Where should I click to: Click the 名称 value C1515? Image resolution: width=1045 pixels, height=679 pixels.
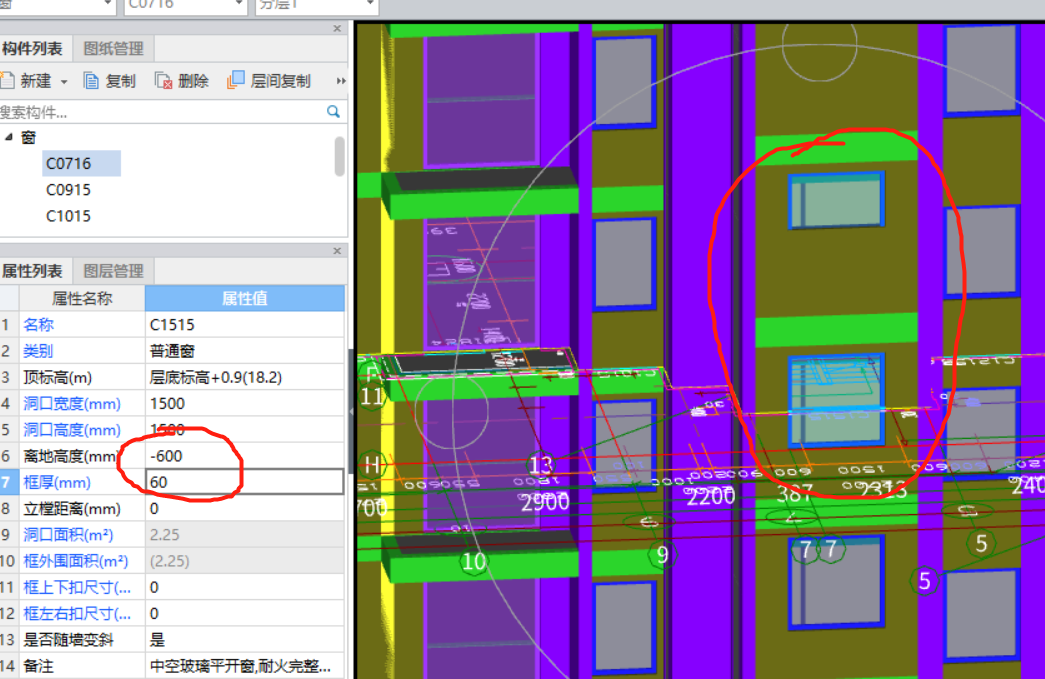click(x=245, y=325)
